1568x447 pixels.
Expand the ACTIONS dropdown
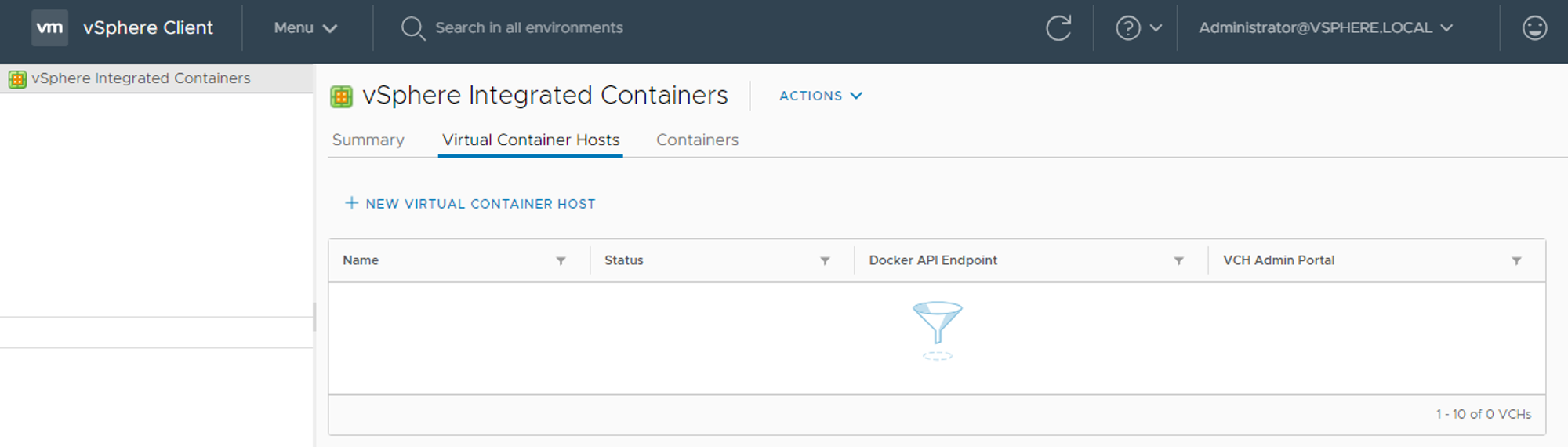point(820,96)
